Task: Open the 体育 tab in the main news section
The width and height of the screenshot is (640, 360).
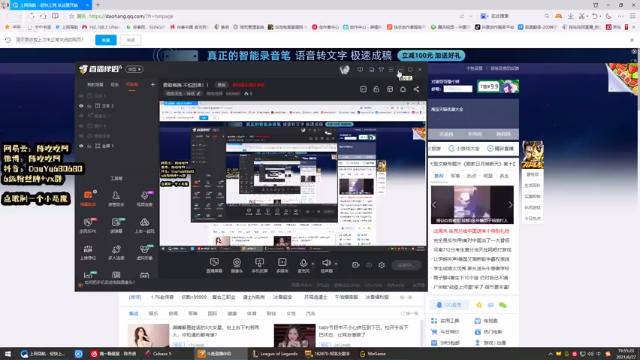Action: click(x=251, y=313)
